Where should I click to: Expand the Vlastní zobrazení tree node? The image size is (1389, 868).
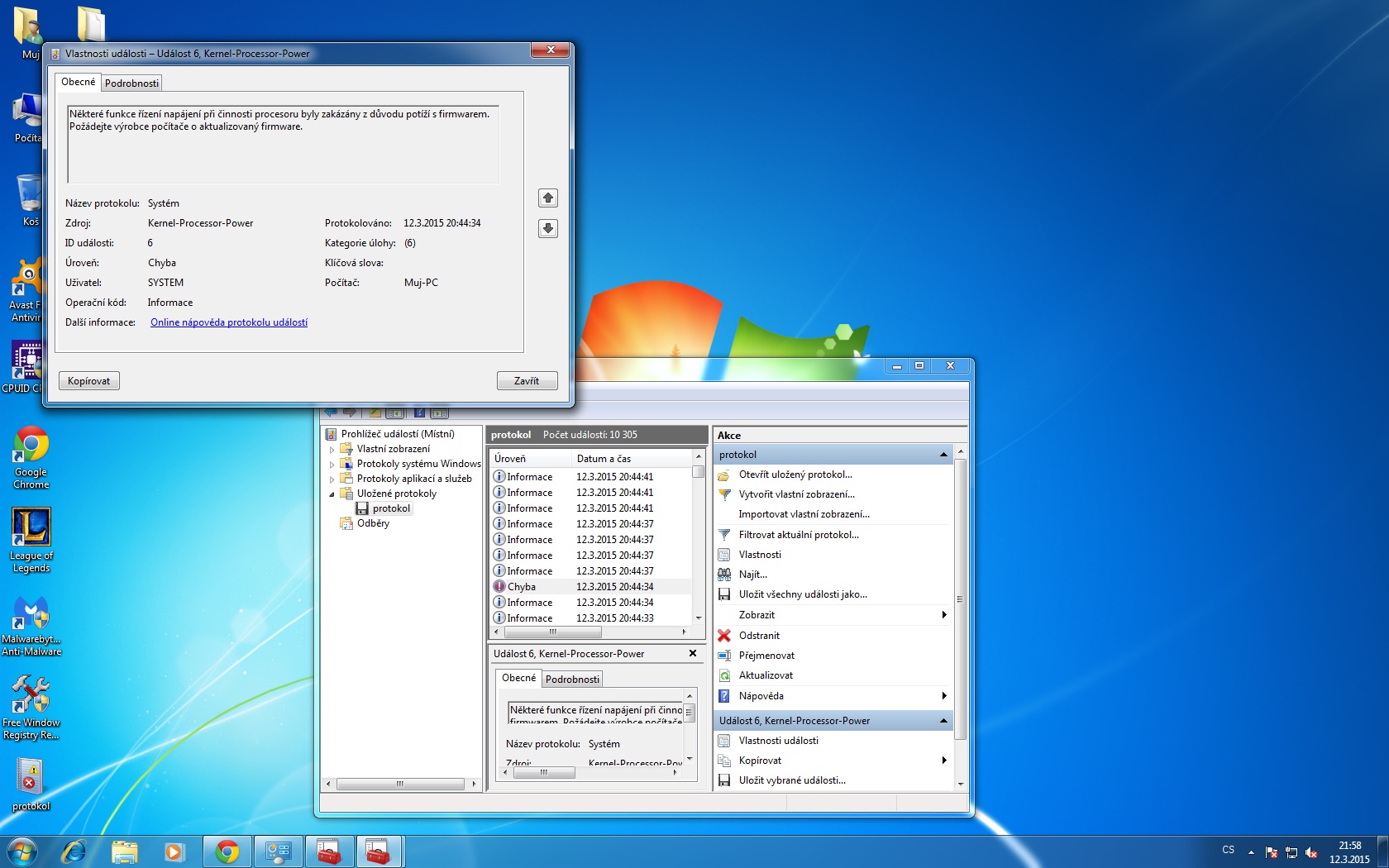point(332,450)
